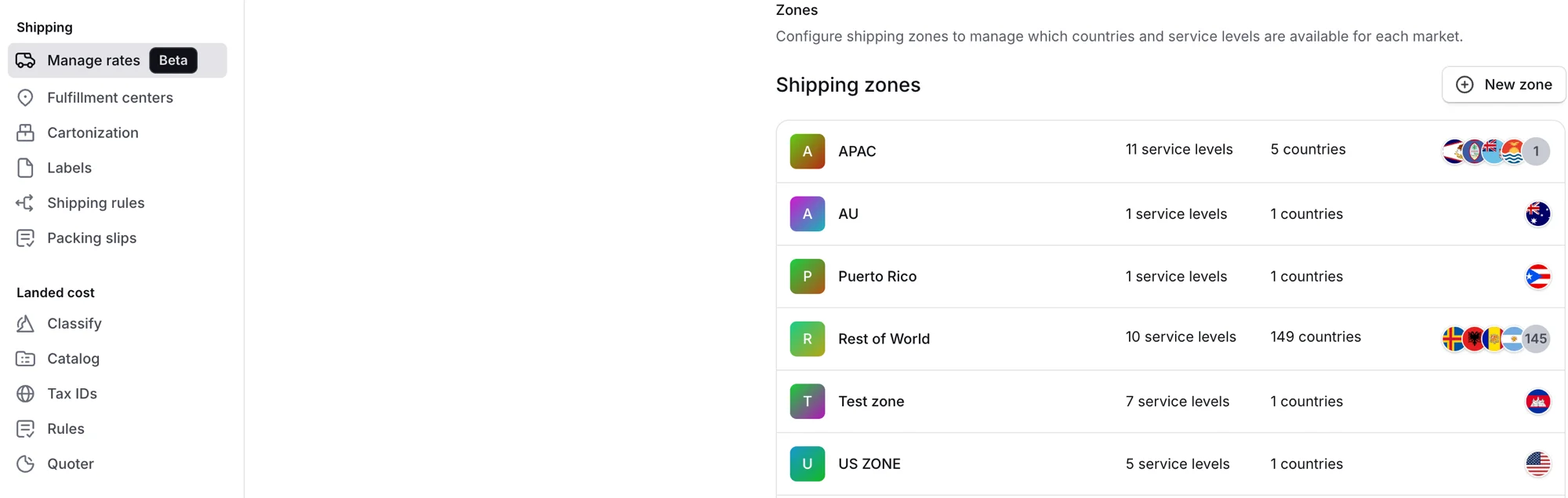Open Packing slips via its slip icon
This screenshot has width=1568, height=498.
(x=24, y=238)
